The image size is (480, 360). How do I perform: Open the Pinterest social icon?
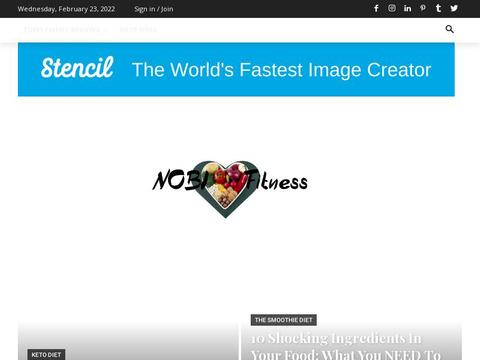[x=423, y=8]
